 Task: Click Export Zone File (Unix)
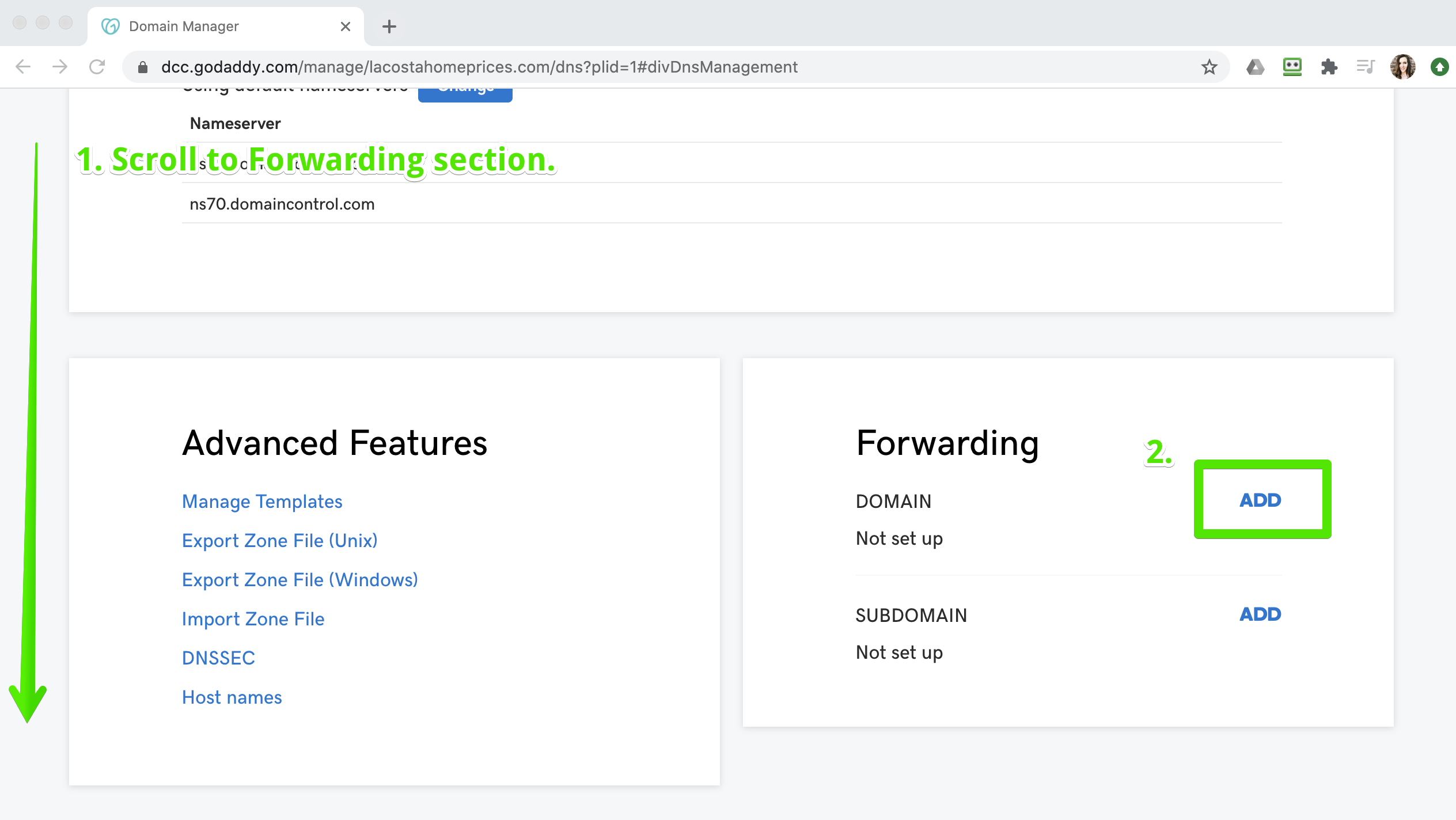279,541
